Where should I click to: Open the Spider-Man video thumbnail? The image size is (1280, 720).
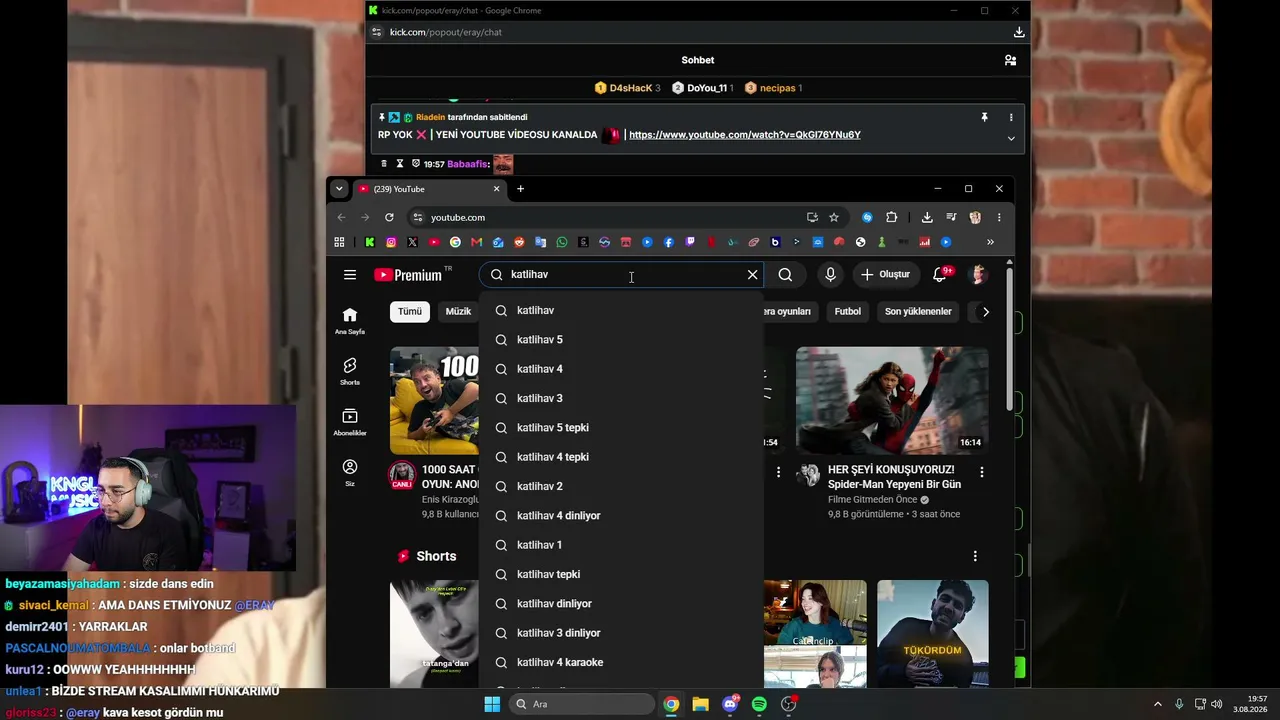pyautogui.click(x=892, y=400)
